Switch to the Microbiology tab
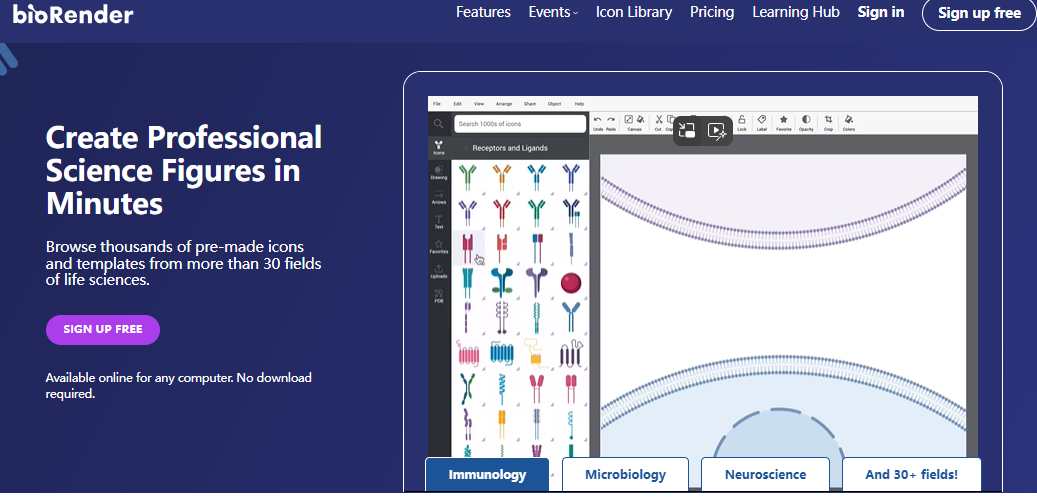 point(625,475)
